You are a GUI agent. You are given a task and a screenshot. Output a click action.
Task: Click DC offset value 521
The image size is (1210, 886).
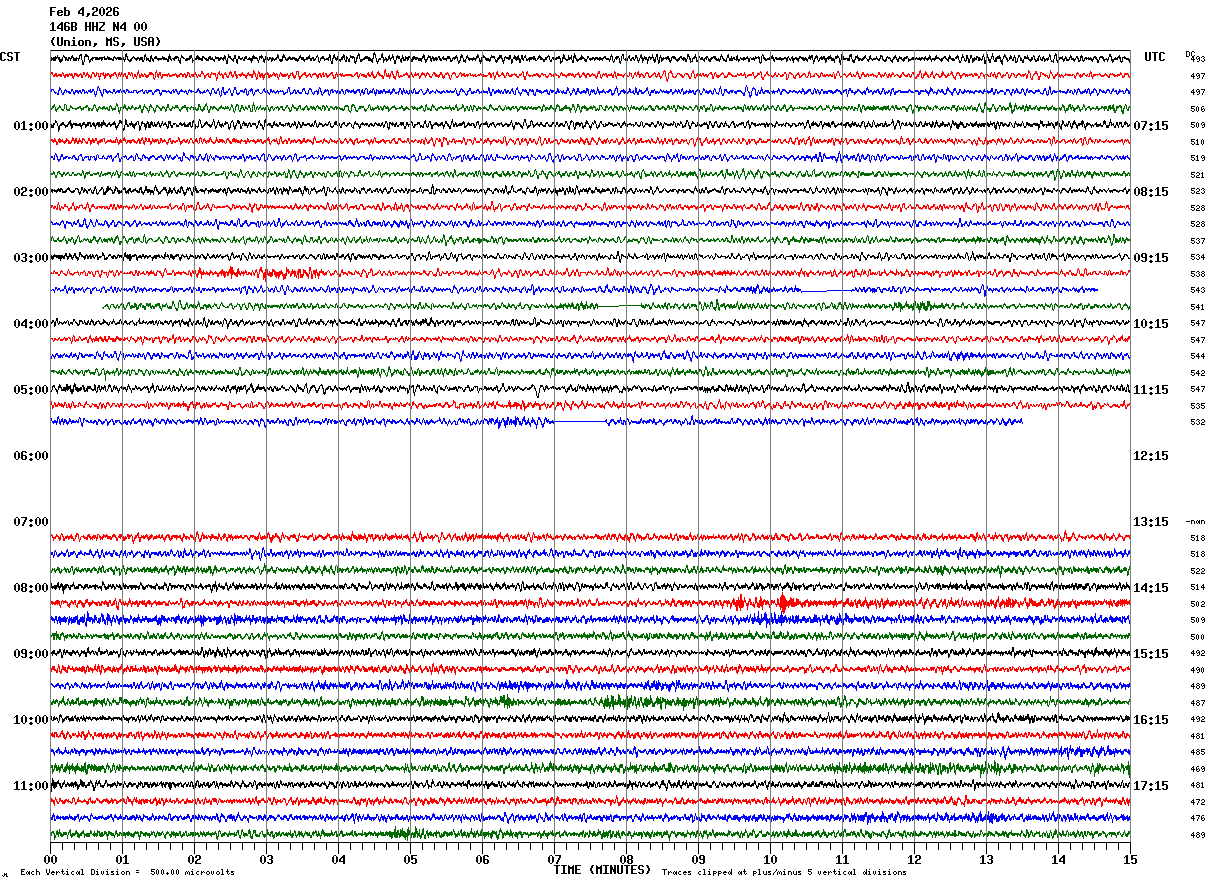click(x=1197, y=175)
